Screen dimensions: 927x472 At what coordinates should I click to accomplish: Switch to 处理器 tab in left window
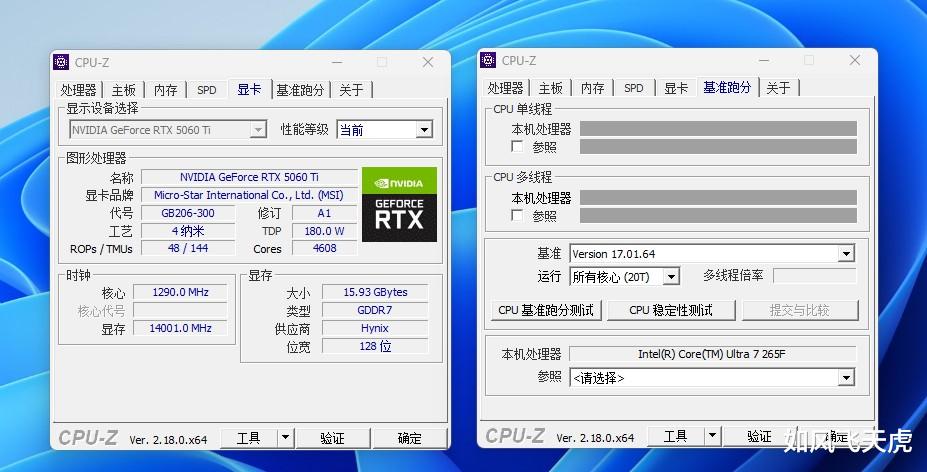point(78,90)
